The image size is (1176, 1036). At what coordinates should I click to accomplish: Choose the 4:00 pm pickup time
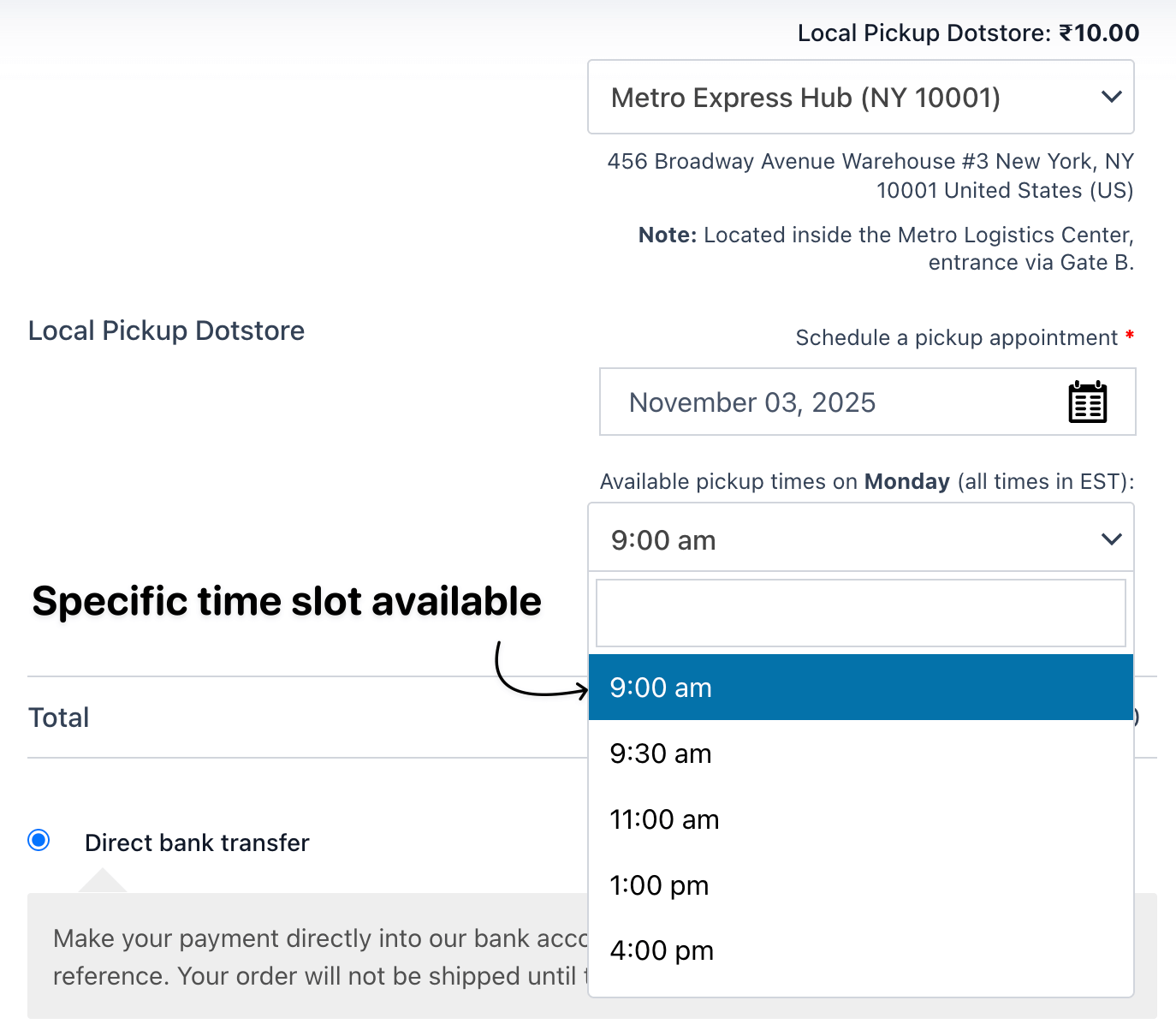coord(860,950)
